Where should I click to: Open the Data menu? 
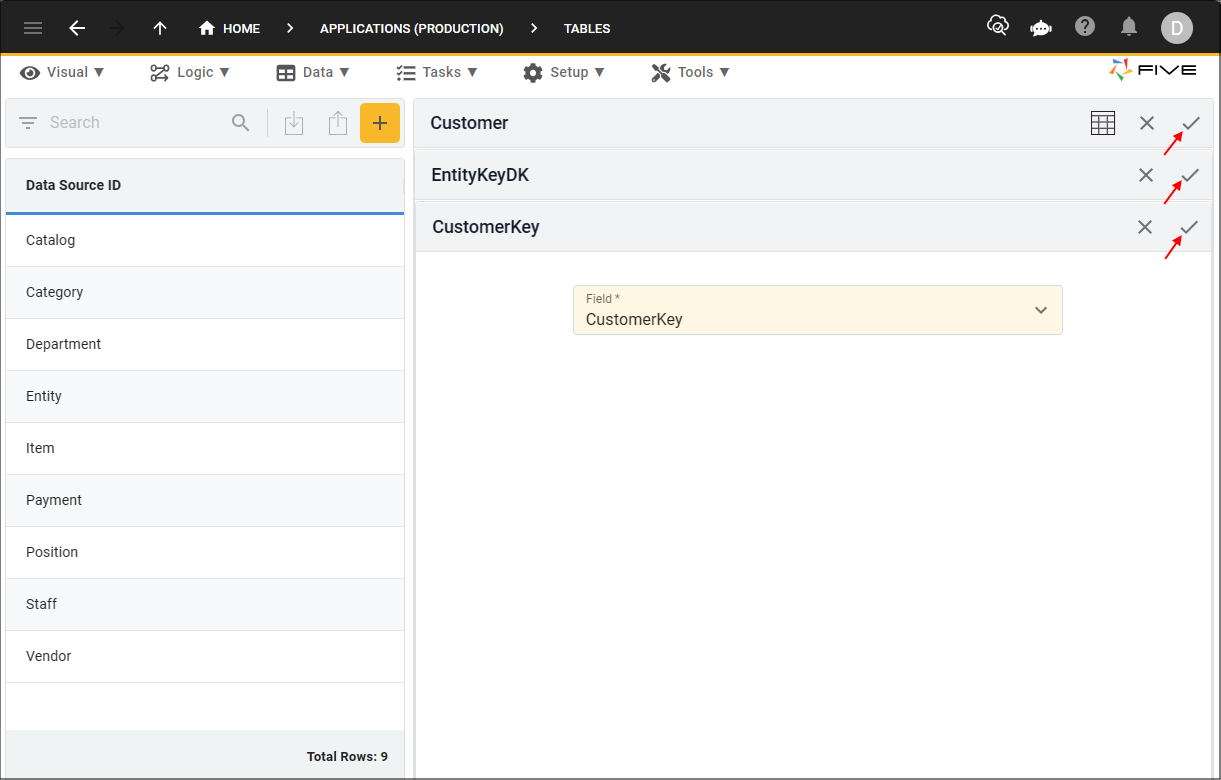(x=313, y=72)
